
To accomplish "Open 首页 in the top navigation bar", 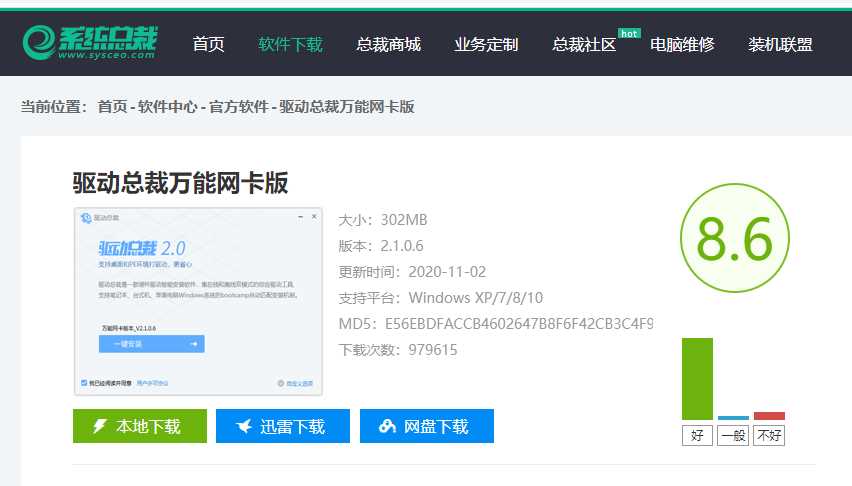I will click(208, 44).
